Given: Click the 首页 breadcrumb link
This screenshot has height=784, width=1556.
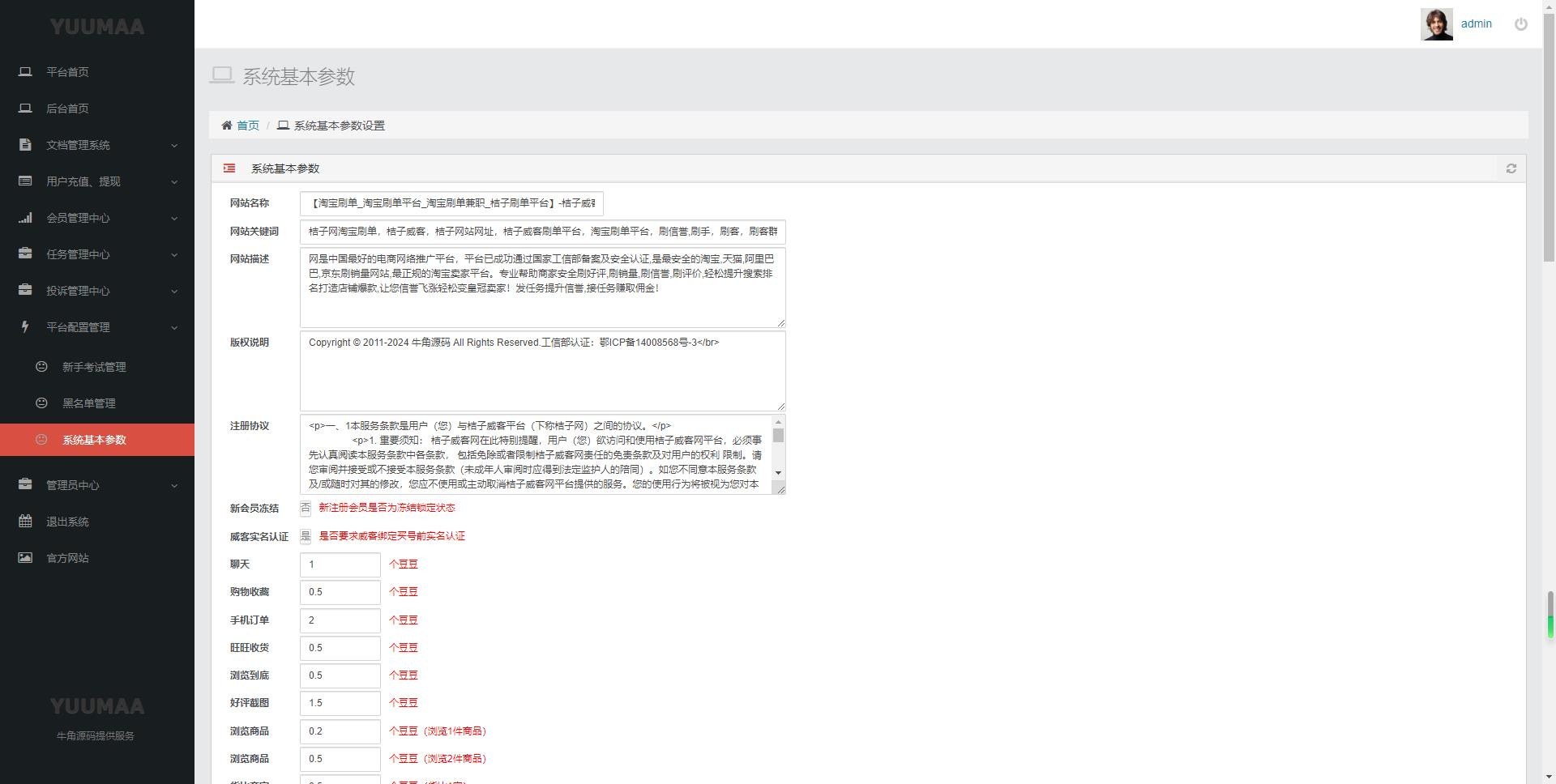Looking at the screenshot, I should [248, 126].
